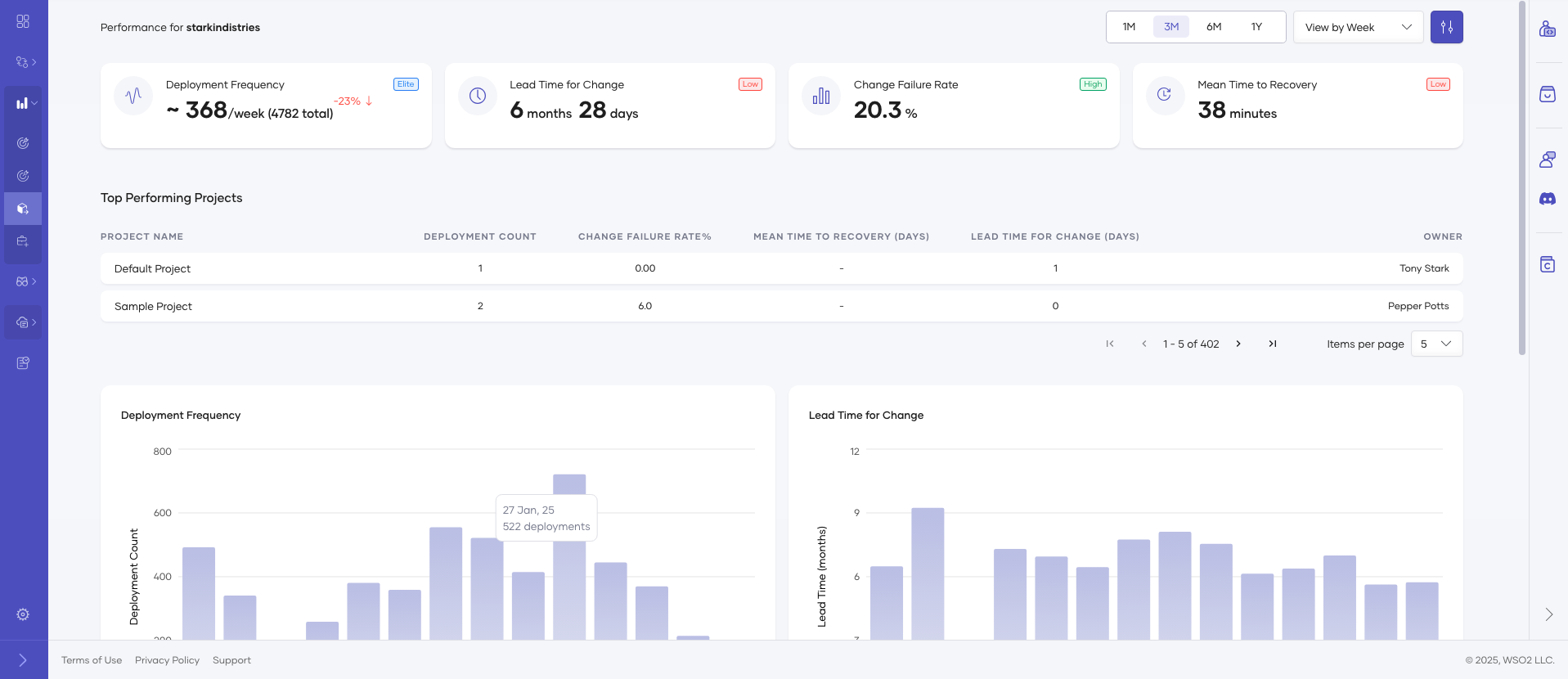The image size is (1568, 679).
Task: Open the View by Week dropdown
Action: [x=1358, y=27]
